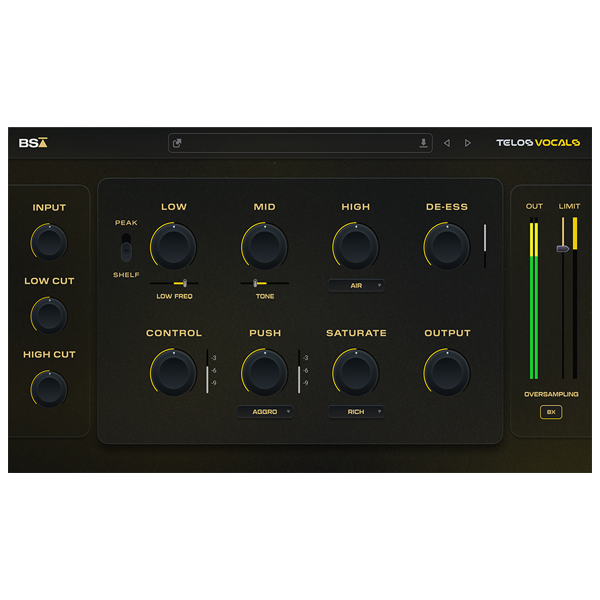Image resolution: width=600 pixels, height=600 pixels.
Task: Click the Low Freq slider handle
Action: click(181, 284)
